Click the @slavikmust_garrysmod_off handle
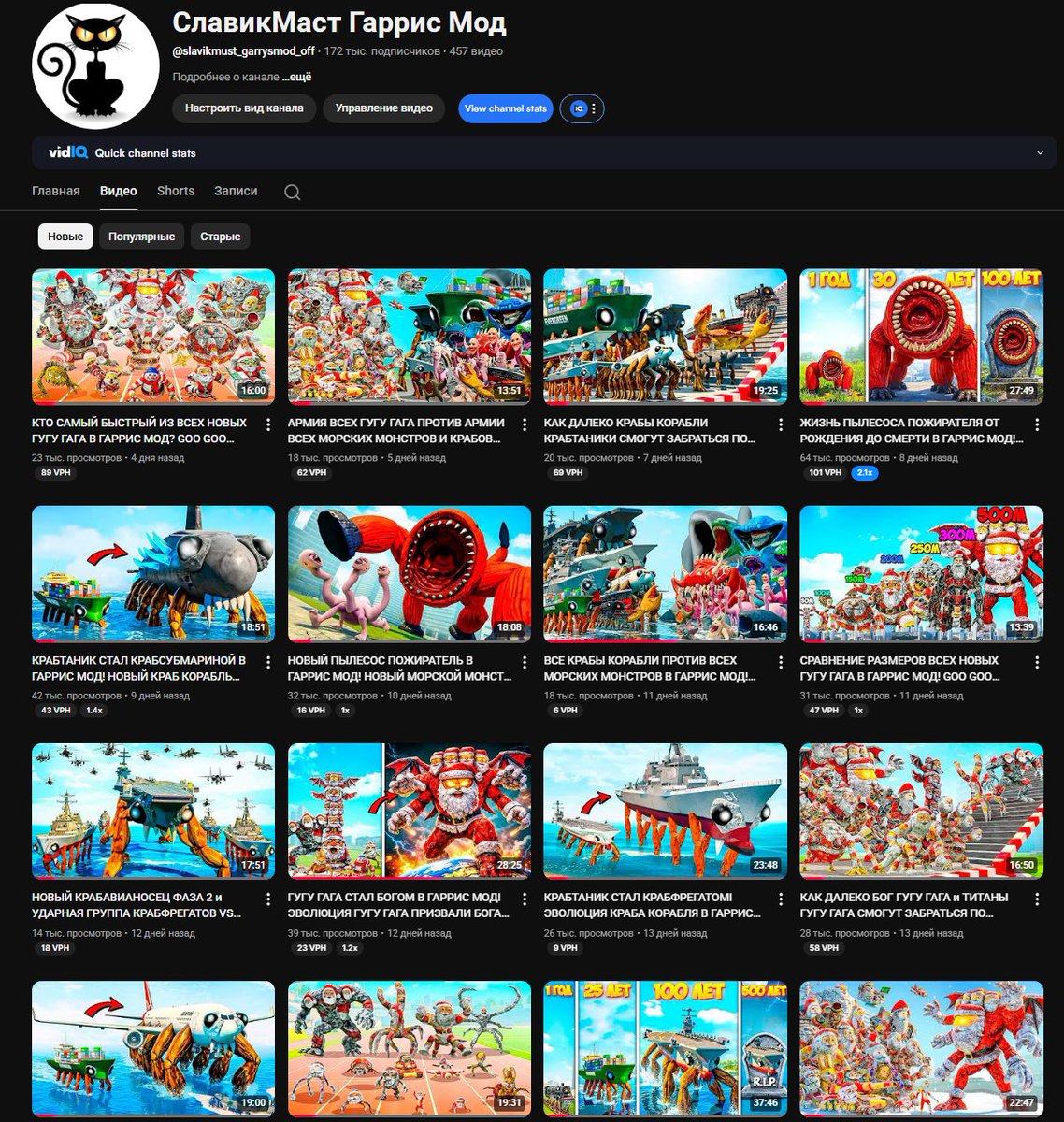Viewport: 1064px width, 1122px height. (x=243, y=51)
